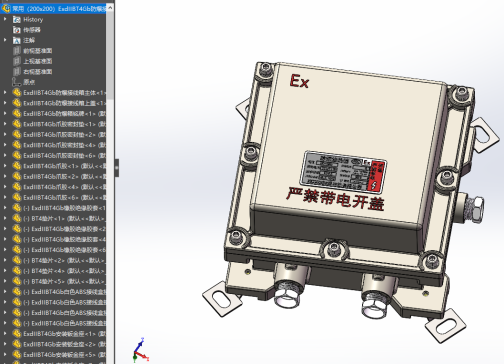The height and width of the screenshot is (364, 504).
Task: Click part icon of 爪胶密封垫<6>
Action: click(x=17, y=155)
